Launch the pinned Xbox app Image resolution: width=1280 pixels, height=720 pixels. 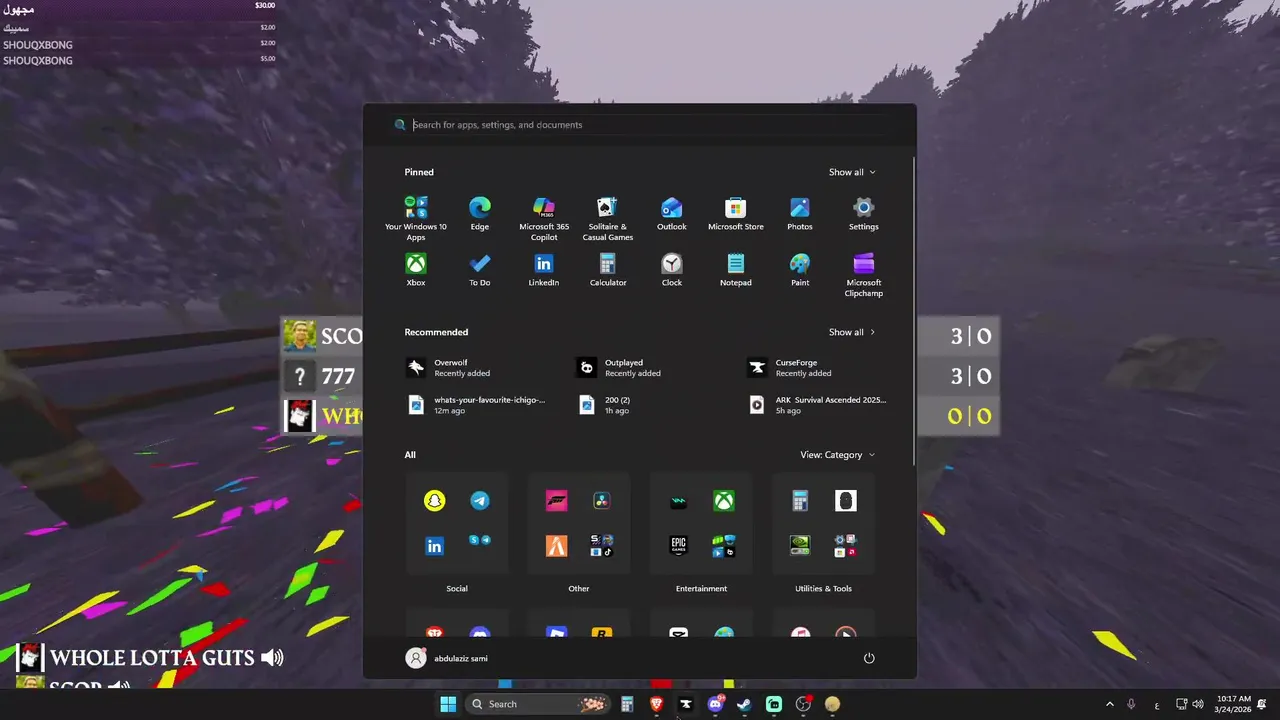coord(416,270)
